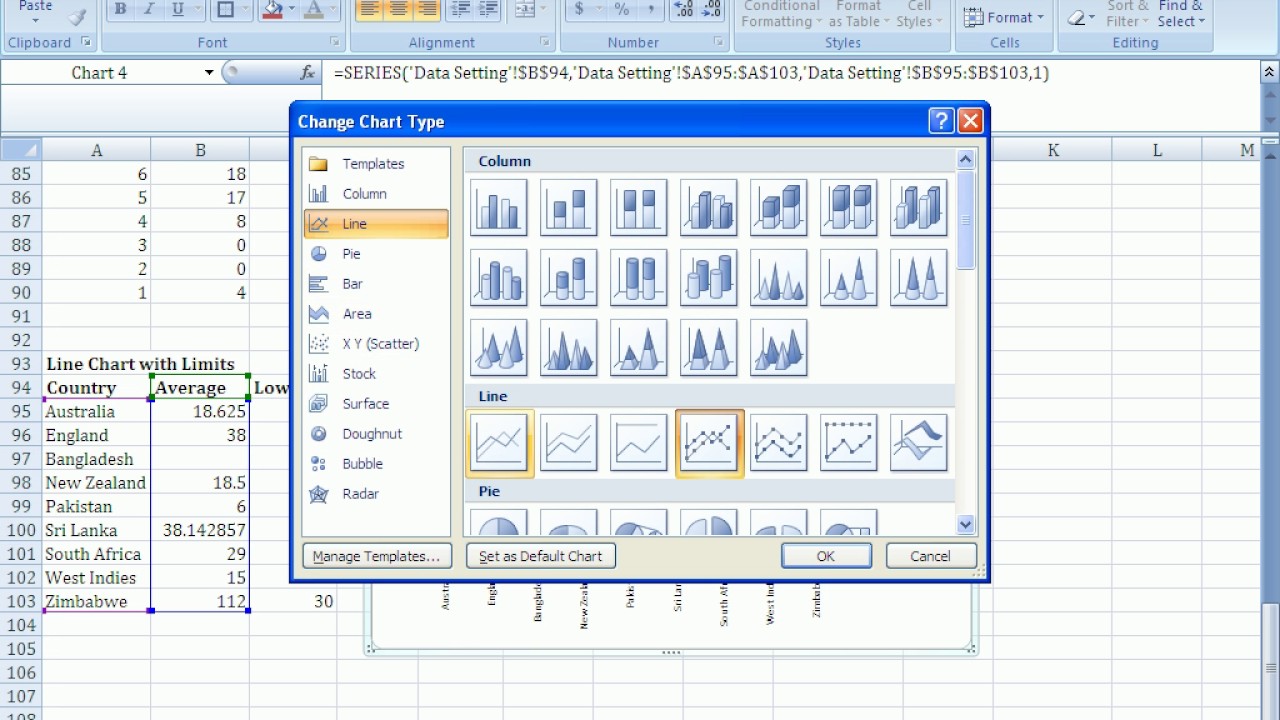1280x720 pixels.
Task: Open the Find & Select dropdown
Action: pos(1181,14)
